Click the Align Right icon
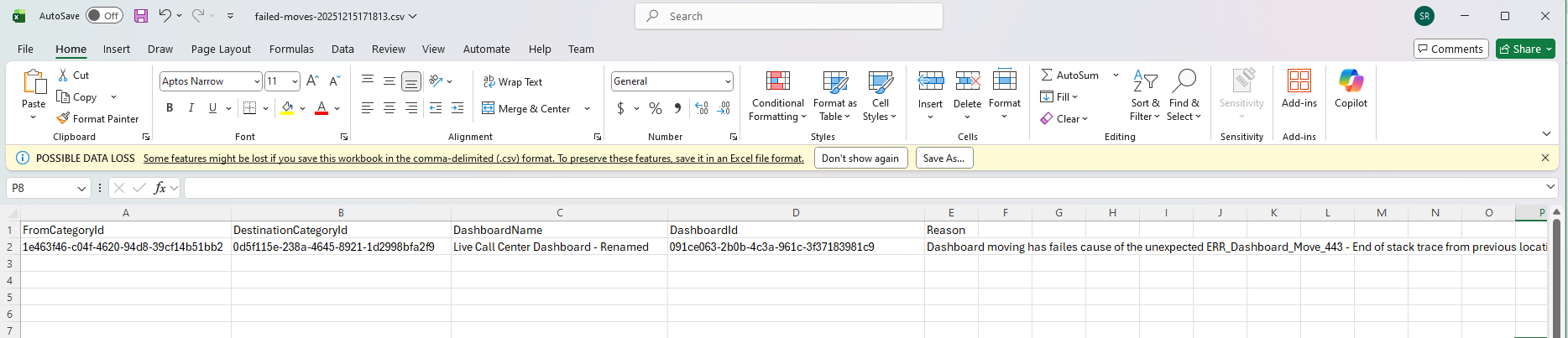 (411, 108)
